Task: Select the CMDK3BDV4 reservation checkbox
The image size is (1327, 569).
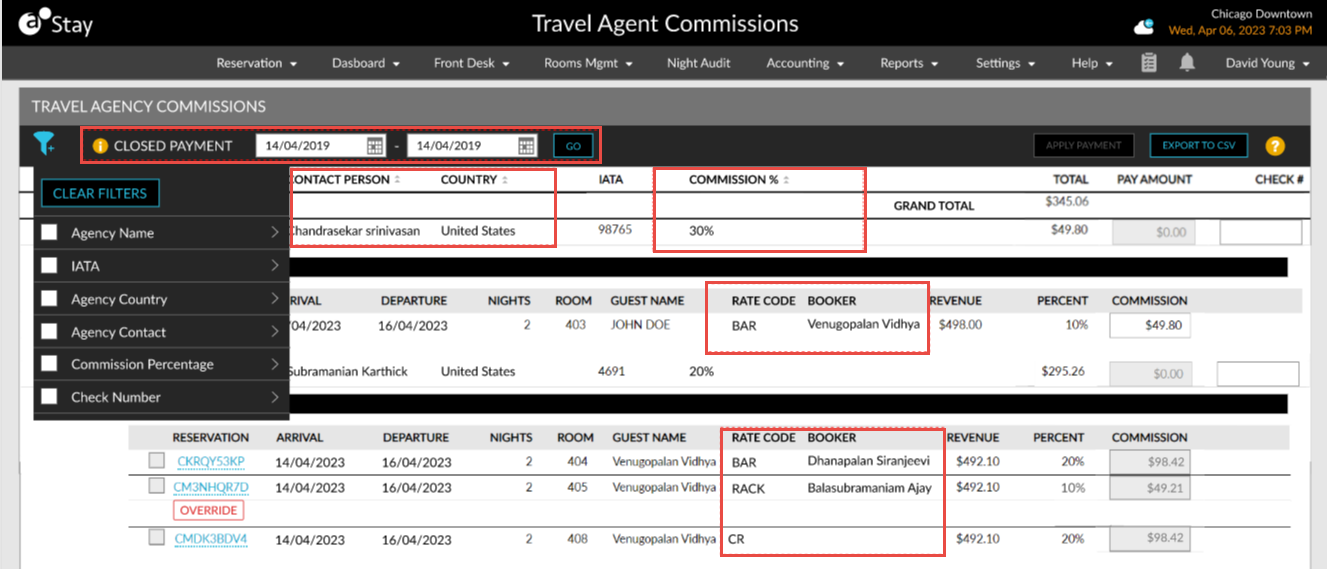Action: pyautogui.click(x=156, y=537)
